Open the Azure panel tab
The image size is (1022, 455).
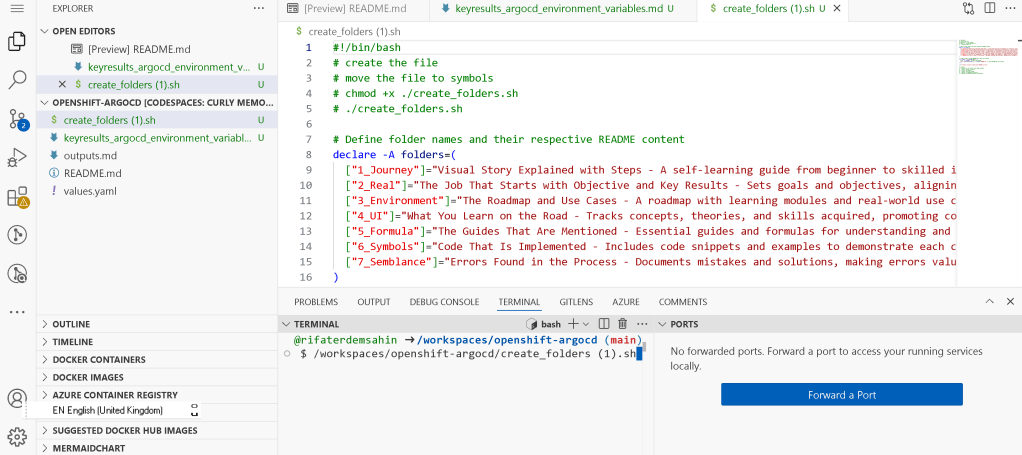tap(626, 302)
